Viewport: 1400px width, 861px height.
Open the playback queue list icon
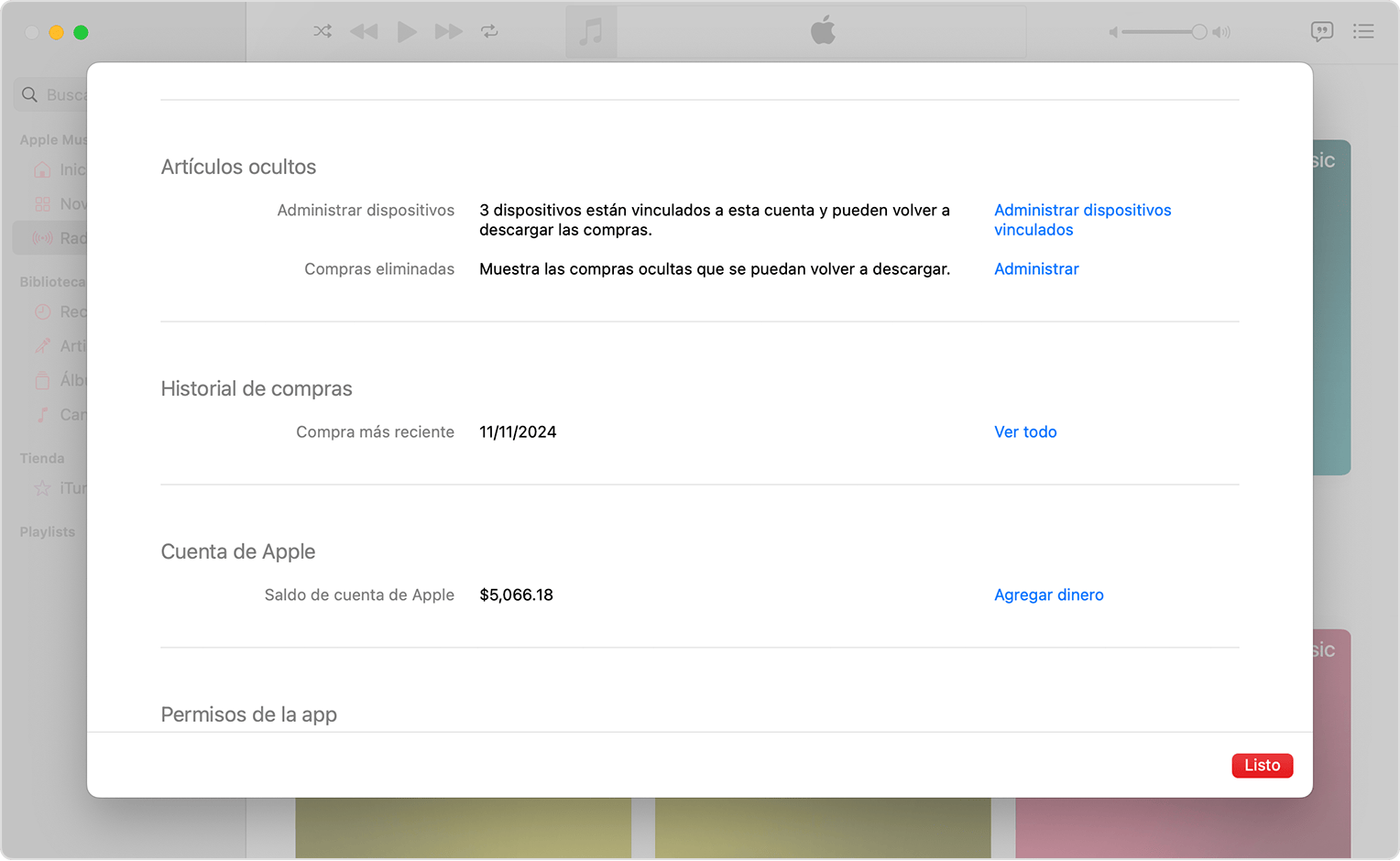tap(1364, 31)
